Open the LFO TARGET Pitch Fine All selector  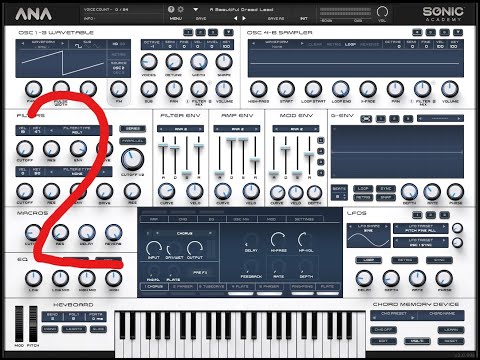(x=421, y=228)
